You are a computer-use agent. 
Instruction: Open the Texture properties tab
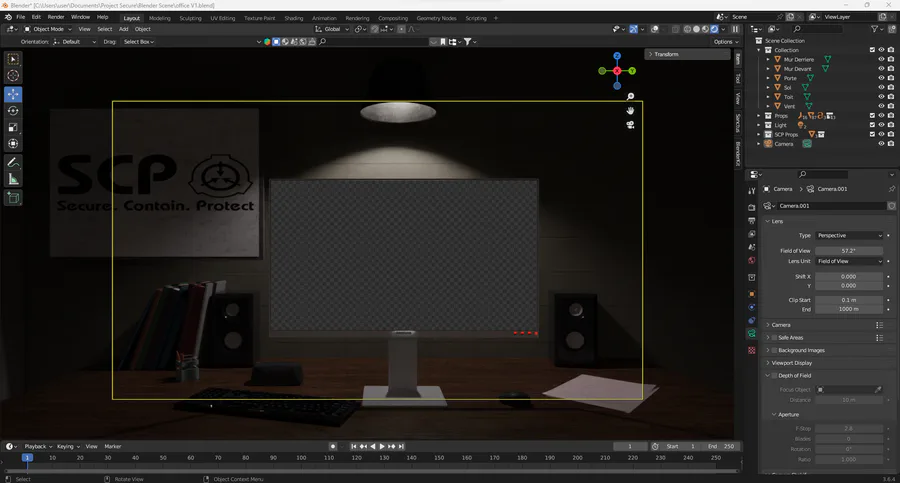pos(752,350)
